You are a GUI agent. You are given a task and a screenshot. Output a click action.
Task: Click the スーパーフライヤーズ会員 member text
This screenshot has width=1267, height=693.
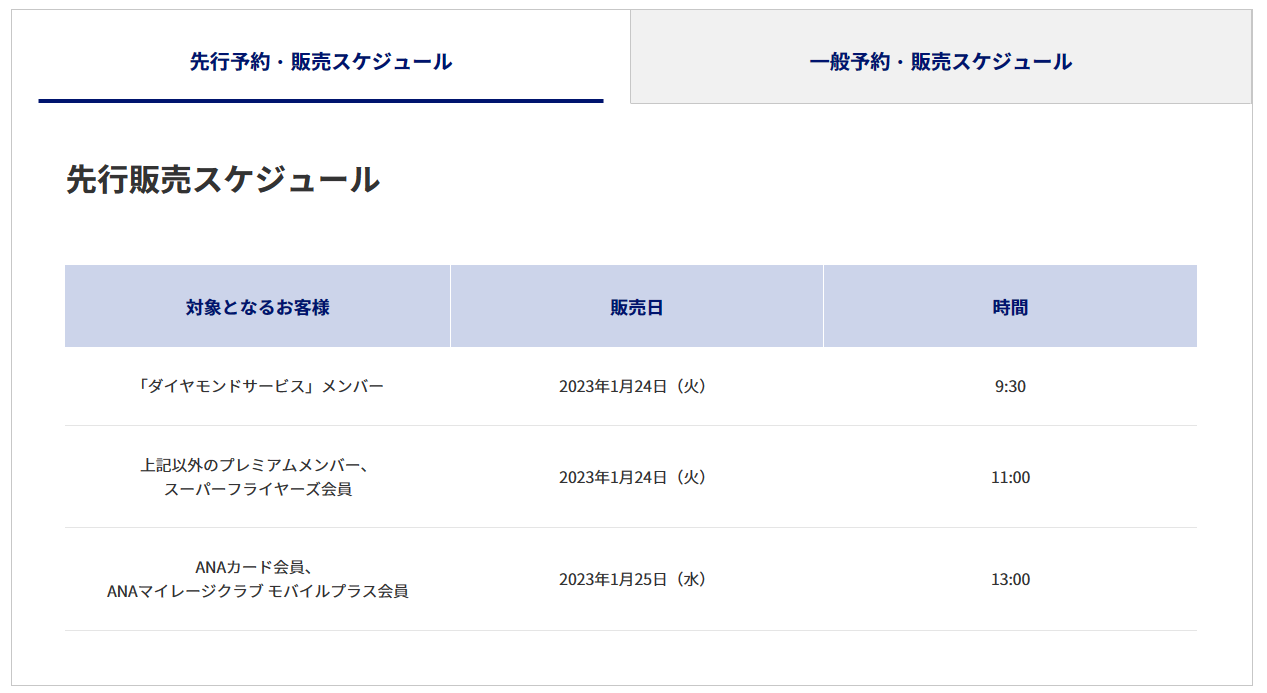pos(257,488)
